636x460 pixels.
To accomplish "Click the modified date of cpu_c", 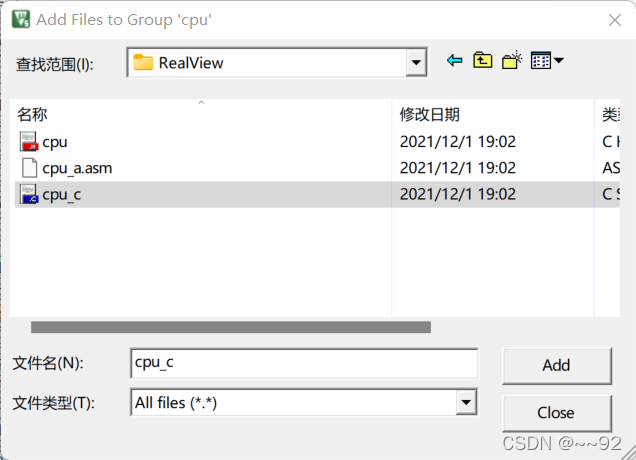I will pos(458,194).
